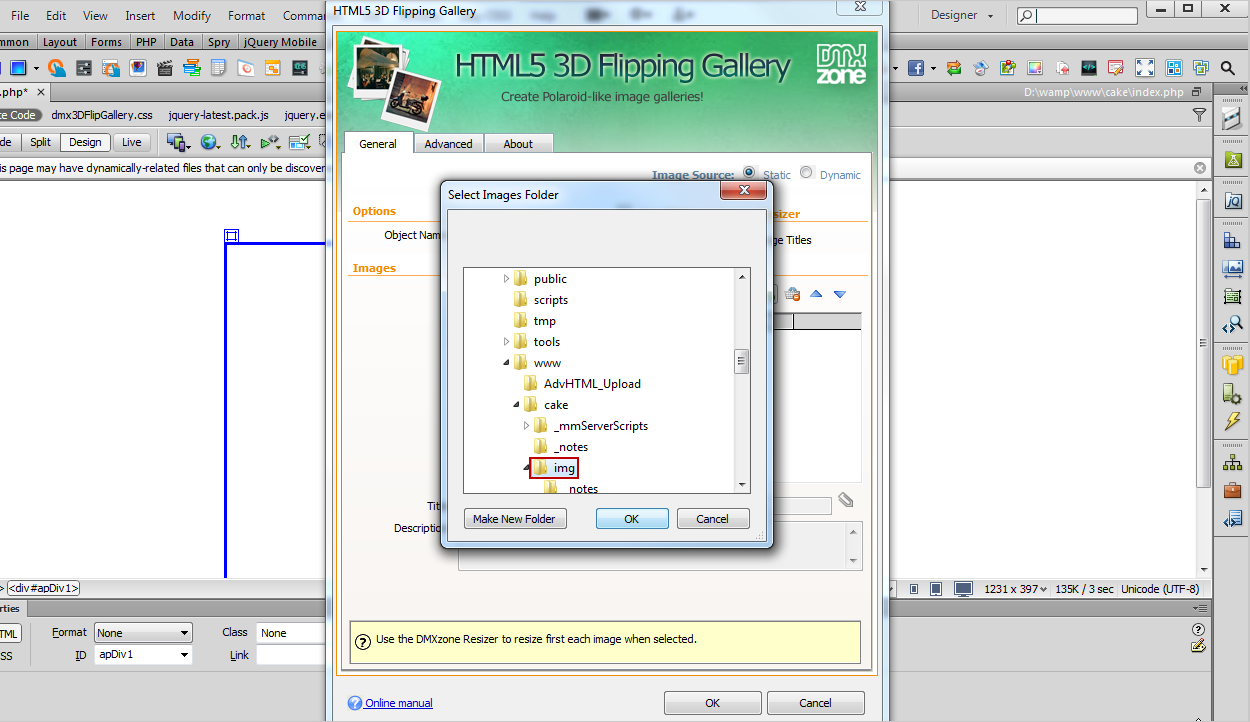The image size is (1250, 722).
Task: Switch to Split view button
Action: coord(40,142)
